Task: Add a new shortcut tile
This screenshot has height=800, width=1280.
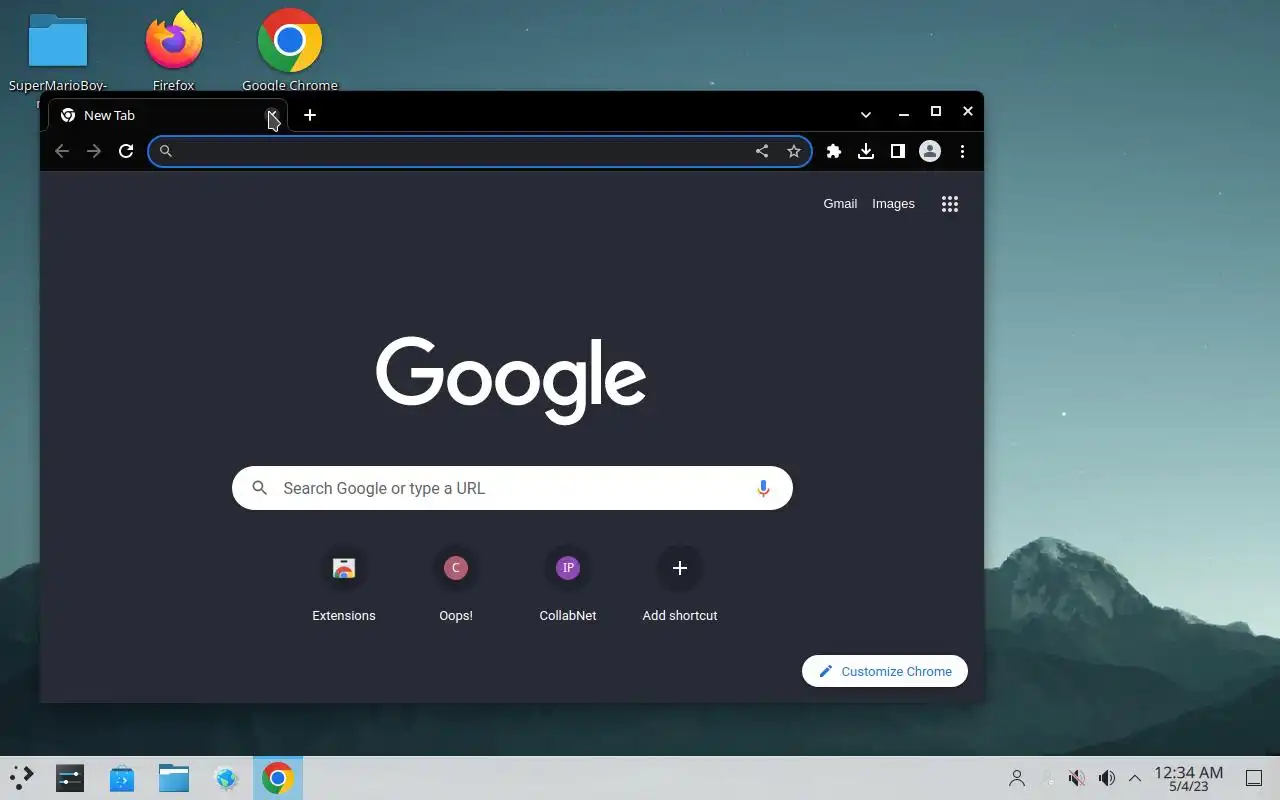Action: click(x=680, y=584)
